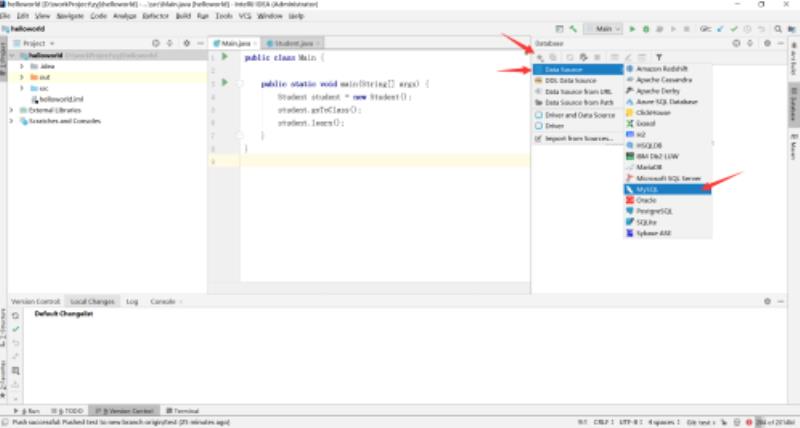This screenshot has height=428, width=800.
Task: Switch to the Log tab in Version Control
Action: click(132, 301)
